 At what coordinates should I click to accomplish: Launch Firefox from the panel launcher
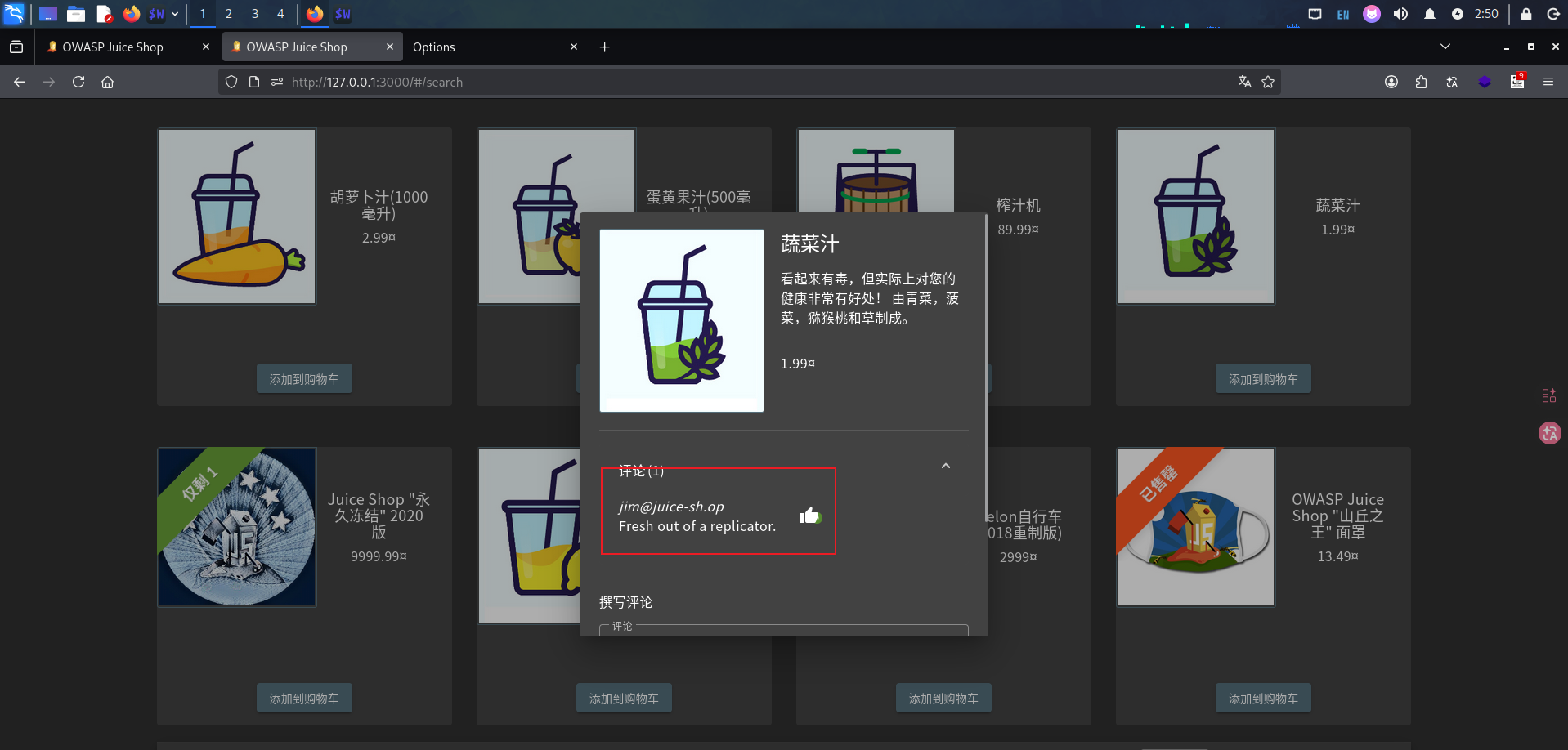click(x=131, y=14)
